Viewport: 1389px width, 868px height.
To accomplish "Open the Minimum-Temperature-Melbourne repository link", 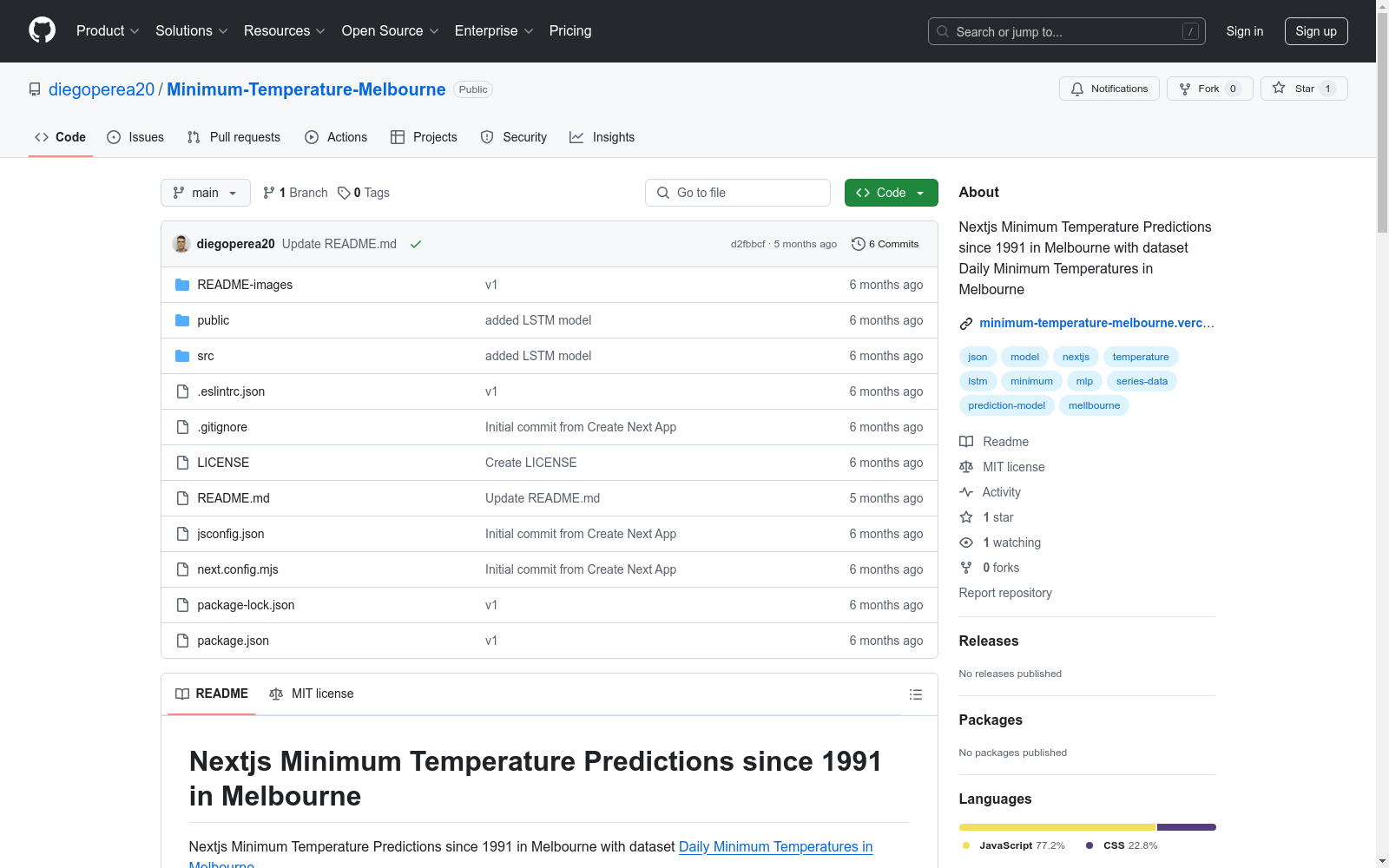I will pyautogui.click(x=306, y=89).
